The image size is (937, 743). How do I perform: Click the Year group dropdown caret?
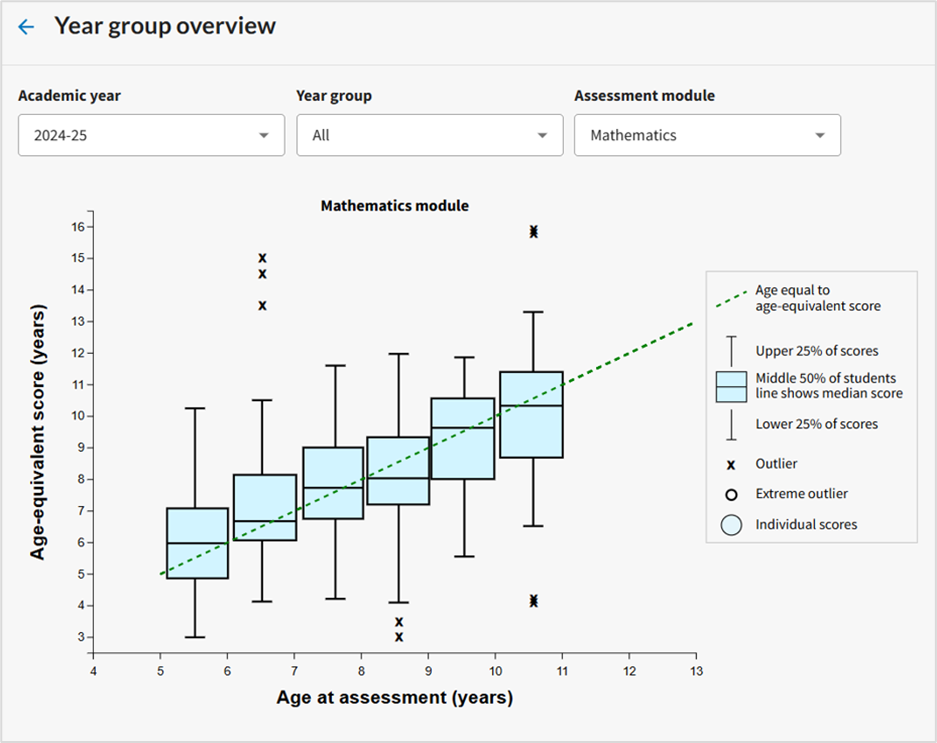[542, 135]
